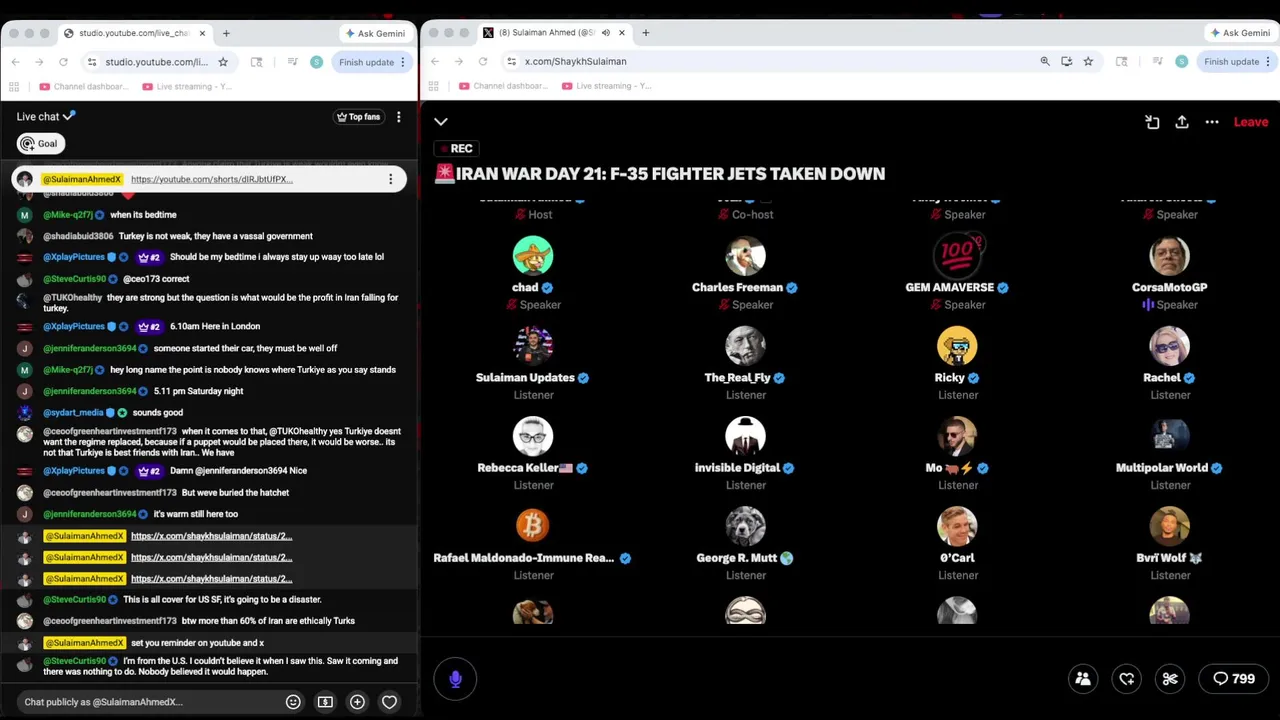Image resolution: width=1280 pixels, height=720 pixels.
Task: Open the live chat options kebab menu
Action: tap(398, 117)
